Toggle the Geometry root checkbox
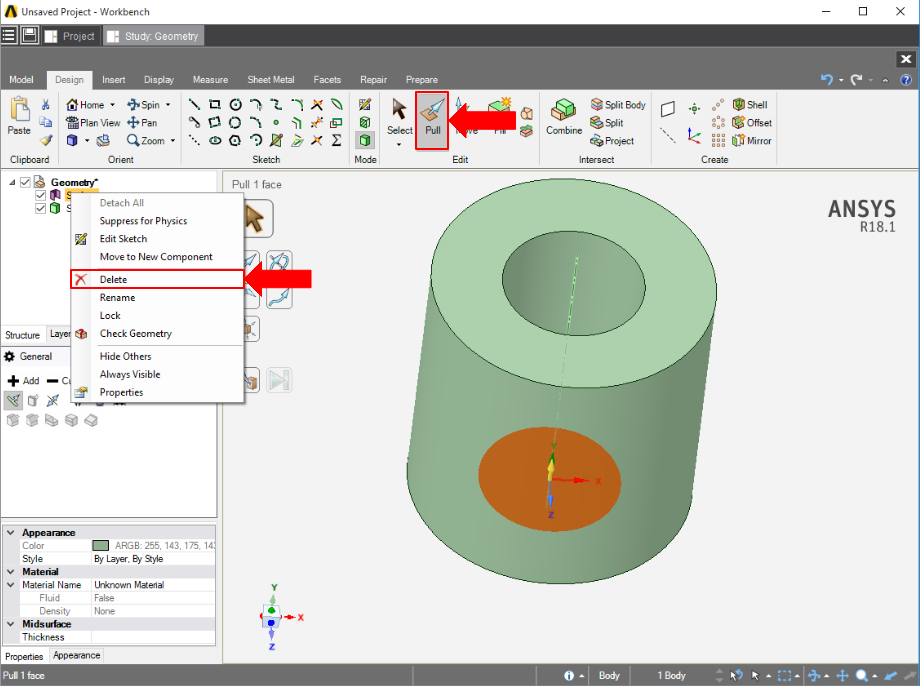This screenshot has width=920, height=686. click(x=25, y=183)
